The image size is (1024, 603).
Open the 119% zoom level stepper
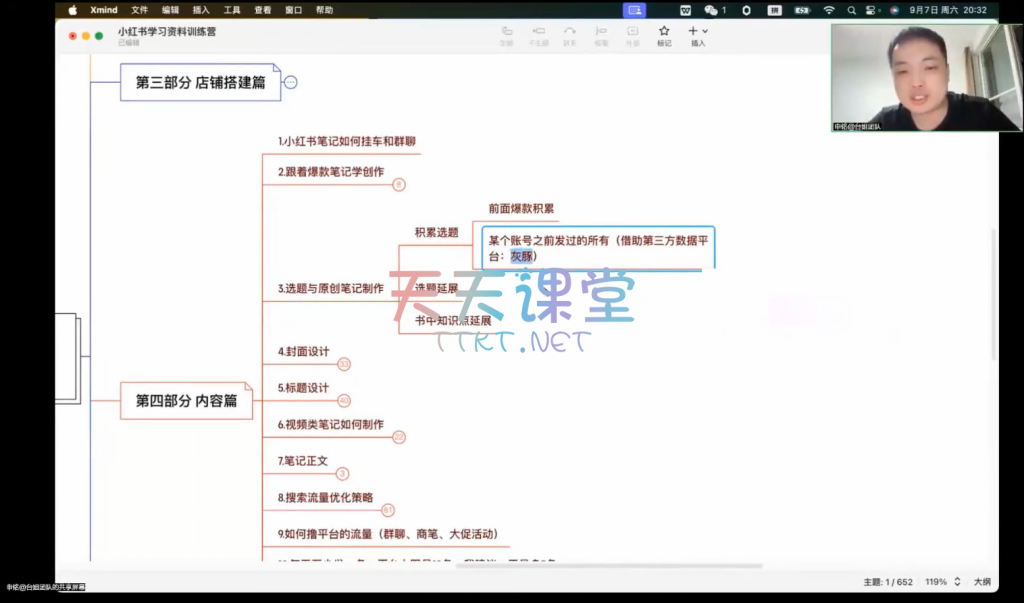pyautogui.click(x=957, y=582)
